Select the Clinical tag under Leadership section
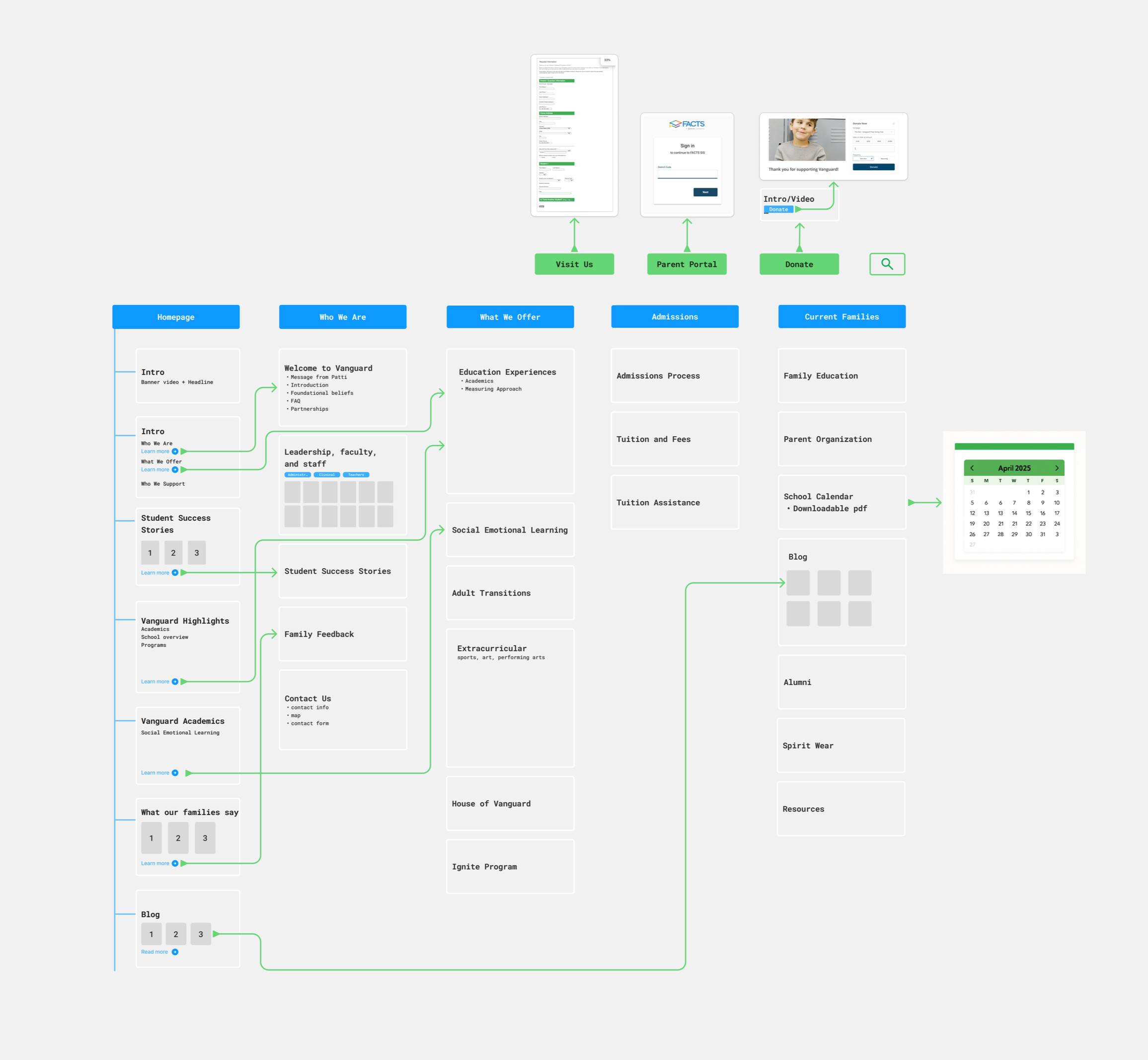 pos(326,475)
